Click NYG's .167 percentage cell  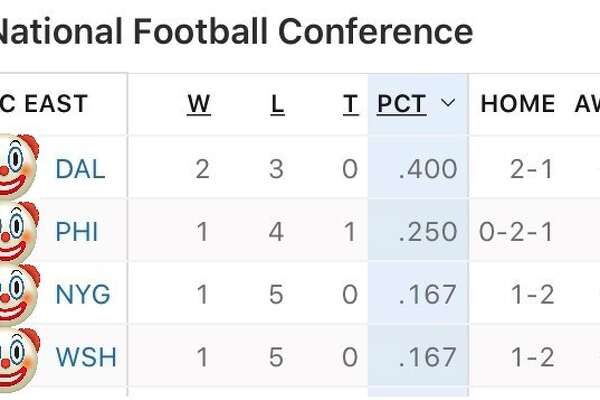[x=428, y=294]
